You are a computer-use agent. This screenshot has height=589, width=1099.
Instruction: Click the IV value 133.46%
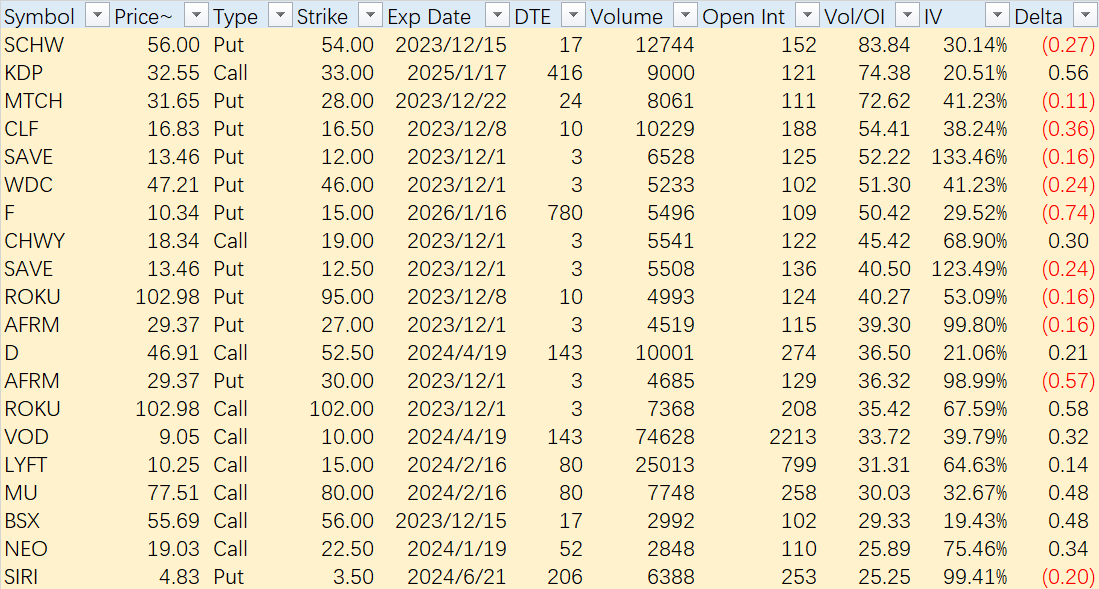[969, 157]
